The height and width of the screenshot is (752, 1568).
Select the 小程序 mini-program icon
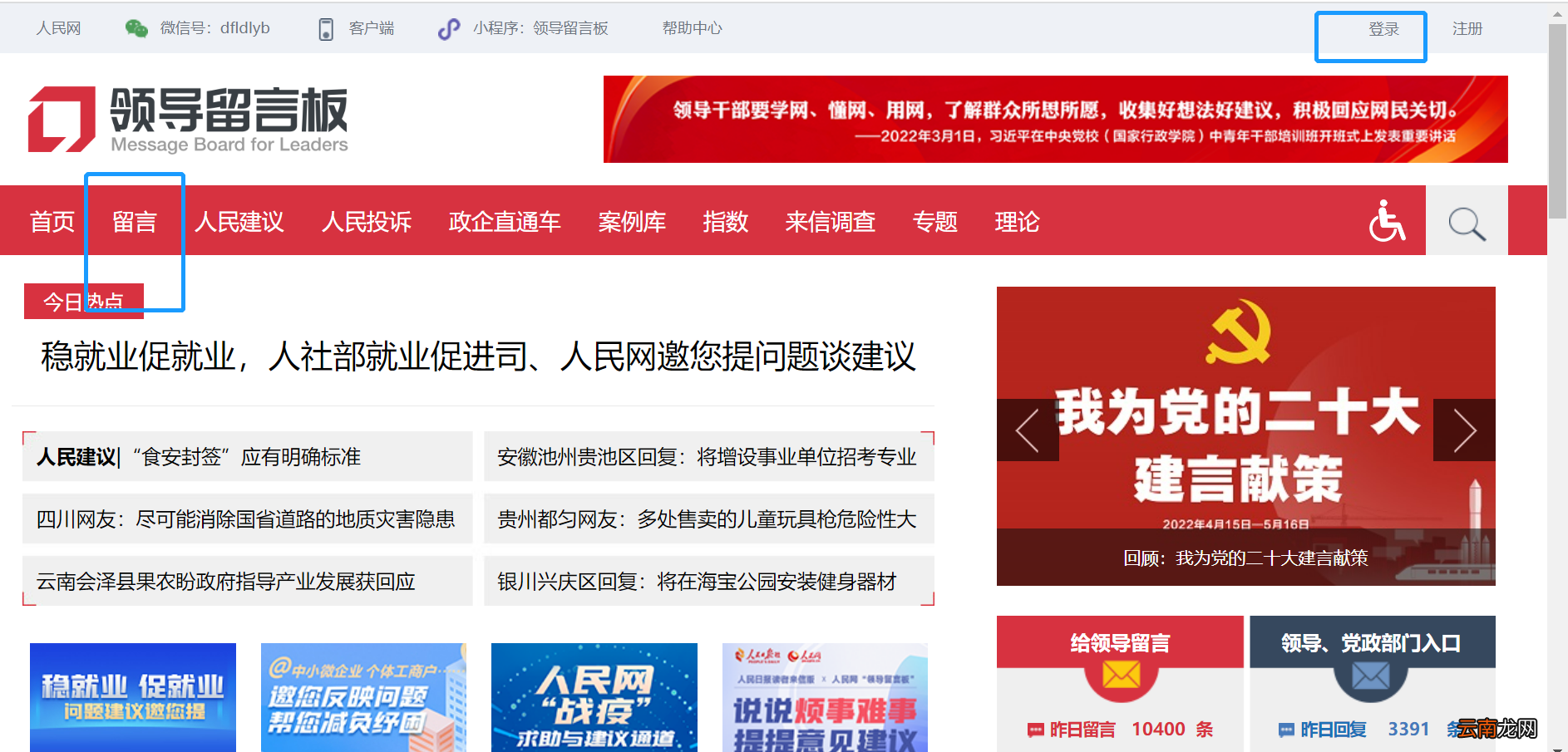click(x=448, y=27)
